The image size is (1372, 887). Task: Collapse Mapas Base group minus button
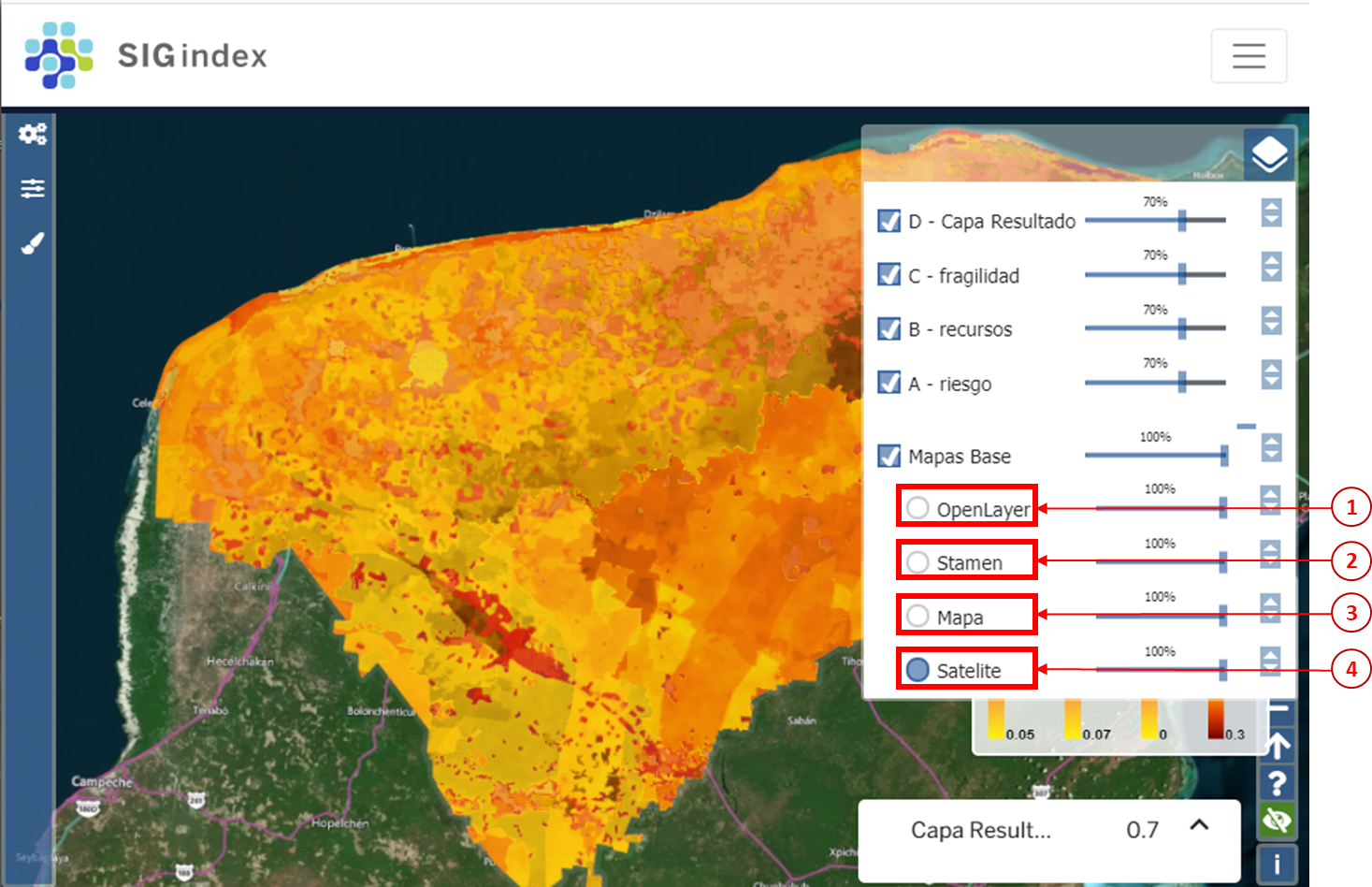pyautogui.click(x=1247, y=426)
